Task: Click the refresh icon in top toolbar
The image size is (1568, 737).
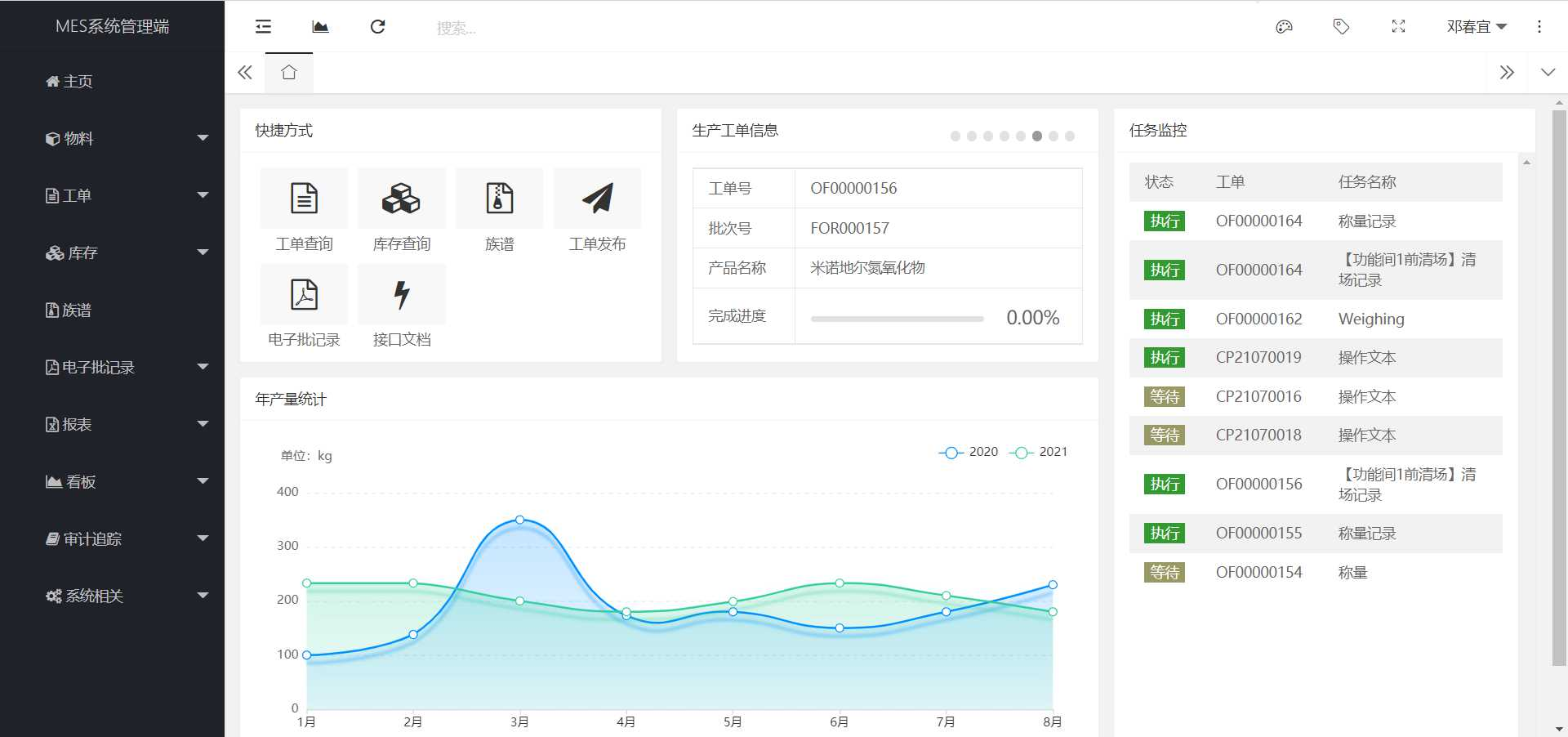Action: 377,27
